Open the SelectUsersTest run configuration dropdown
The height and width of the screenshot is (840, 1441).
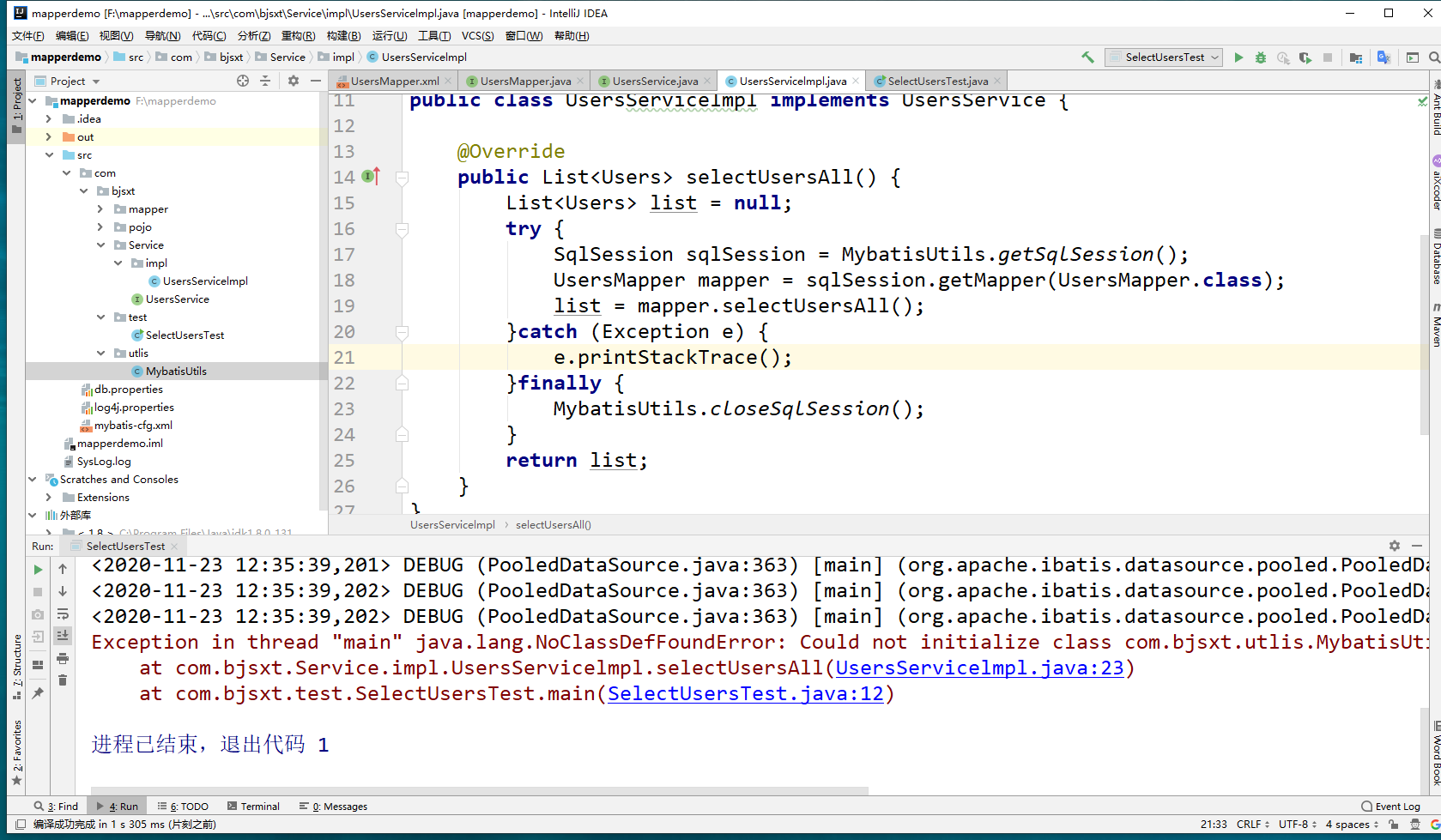pos(1165,57)
